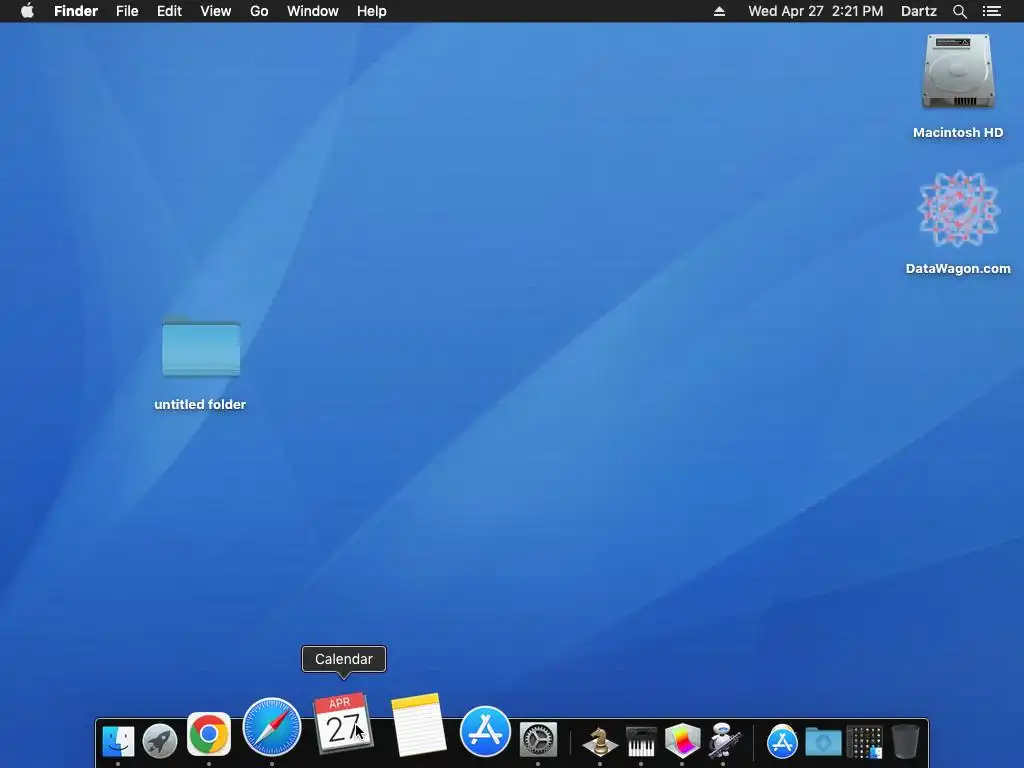
Task: Open the Apple menu
Action: [27, 10]
